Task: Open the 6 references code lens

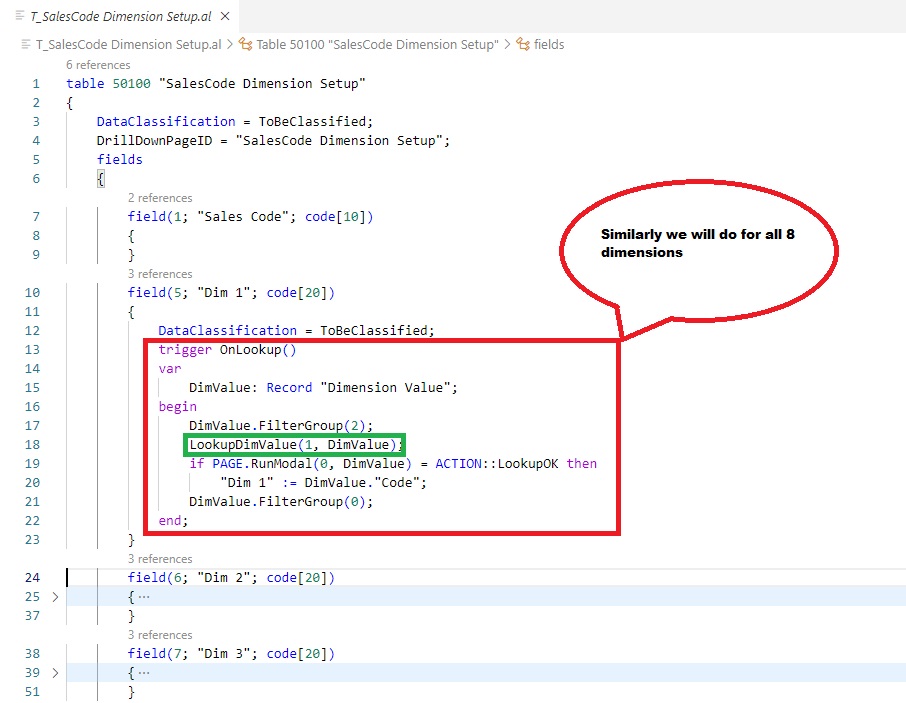Action: [98, 65]
